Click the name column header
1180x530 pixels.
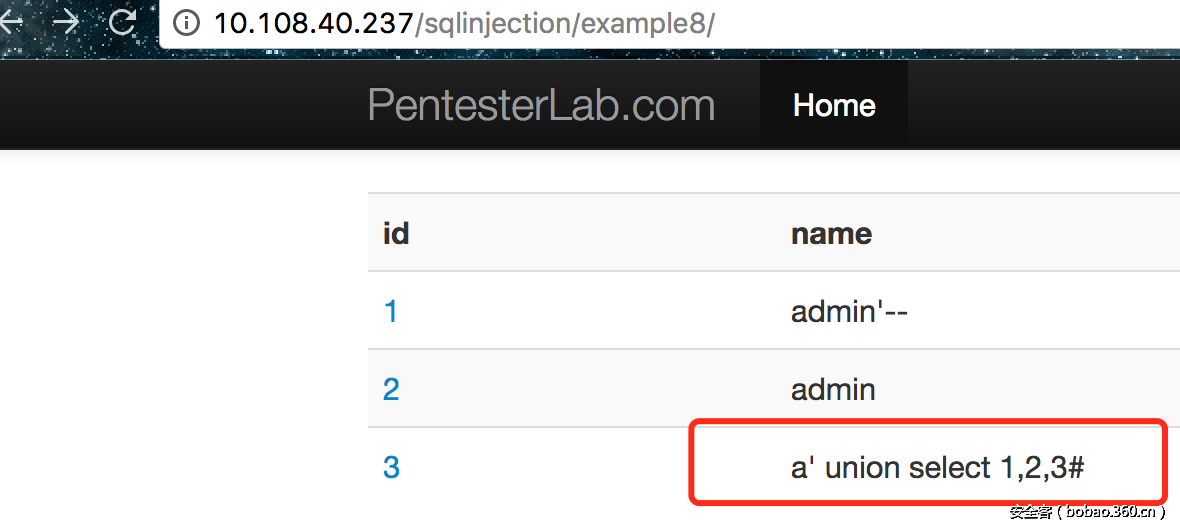click(831, 233)
